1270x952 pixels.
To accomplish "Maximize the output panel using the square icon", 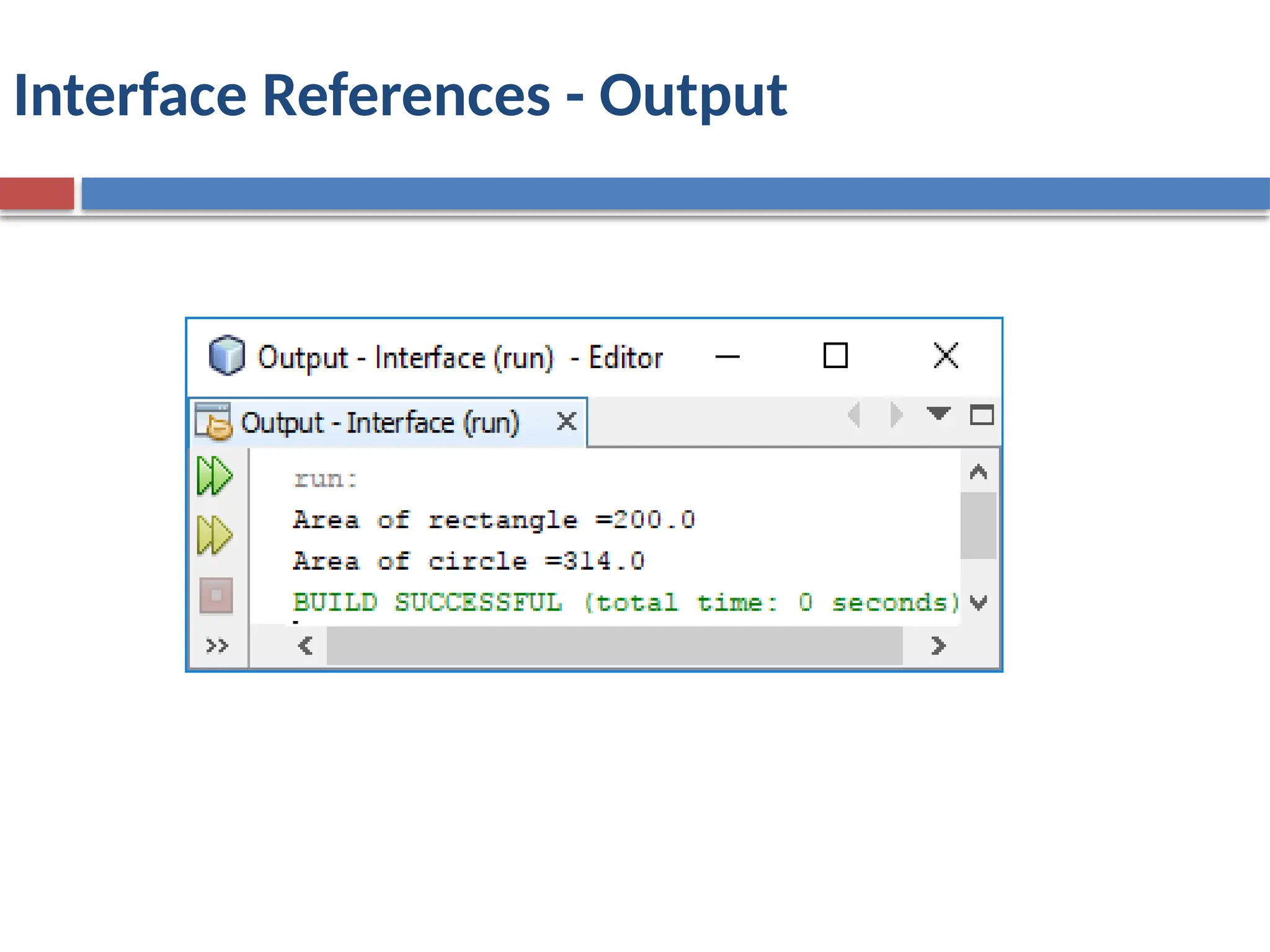I will (982, 415).
